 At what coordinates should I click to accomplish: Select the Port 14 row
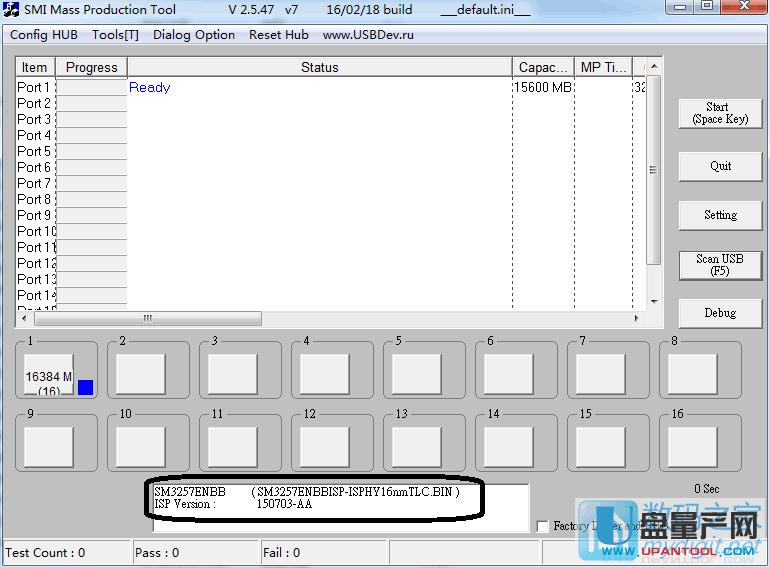tap(331, 295)
